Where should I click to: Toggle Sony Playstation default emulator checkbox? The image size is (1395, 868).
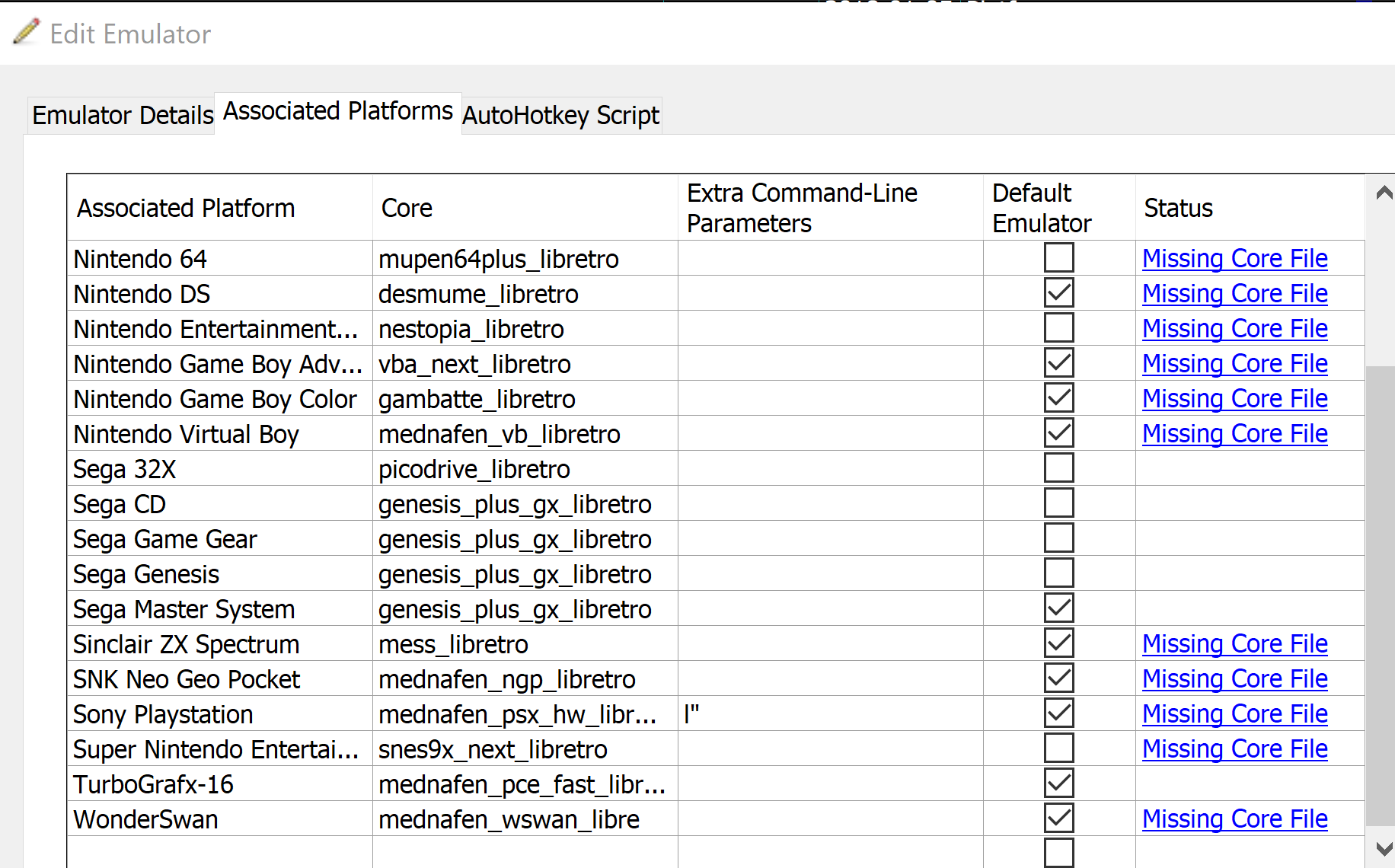tap(1058, 713)
